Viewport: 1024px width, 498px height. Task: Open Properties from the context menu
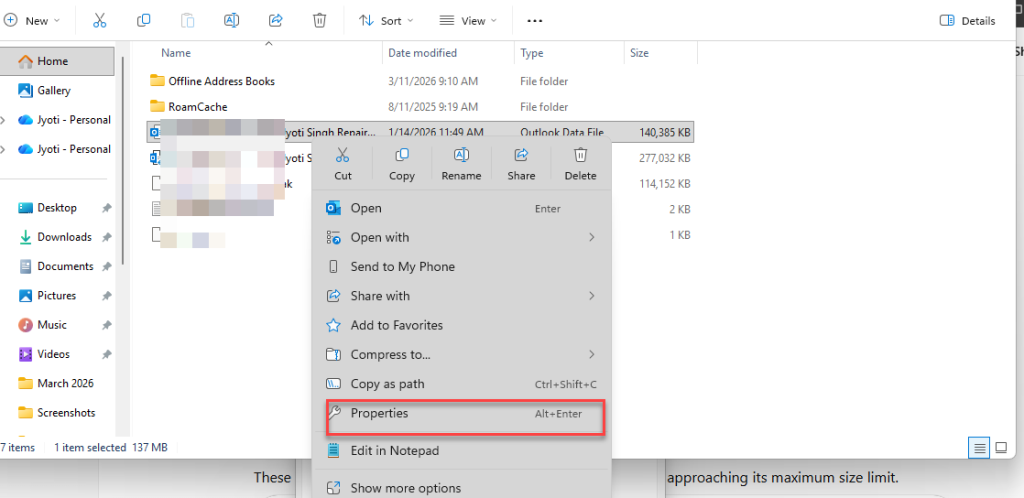[x=462, y=413]
